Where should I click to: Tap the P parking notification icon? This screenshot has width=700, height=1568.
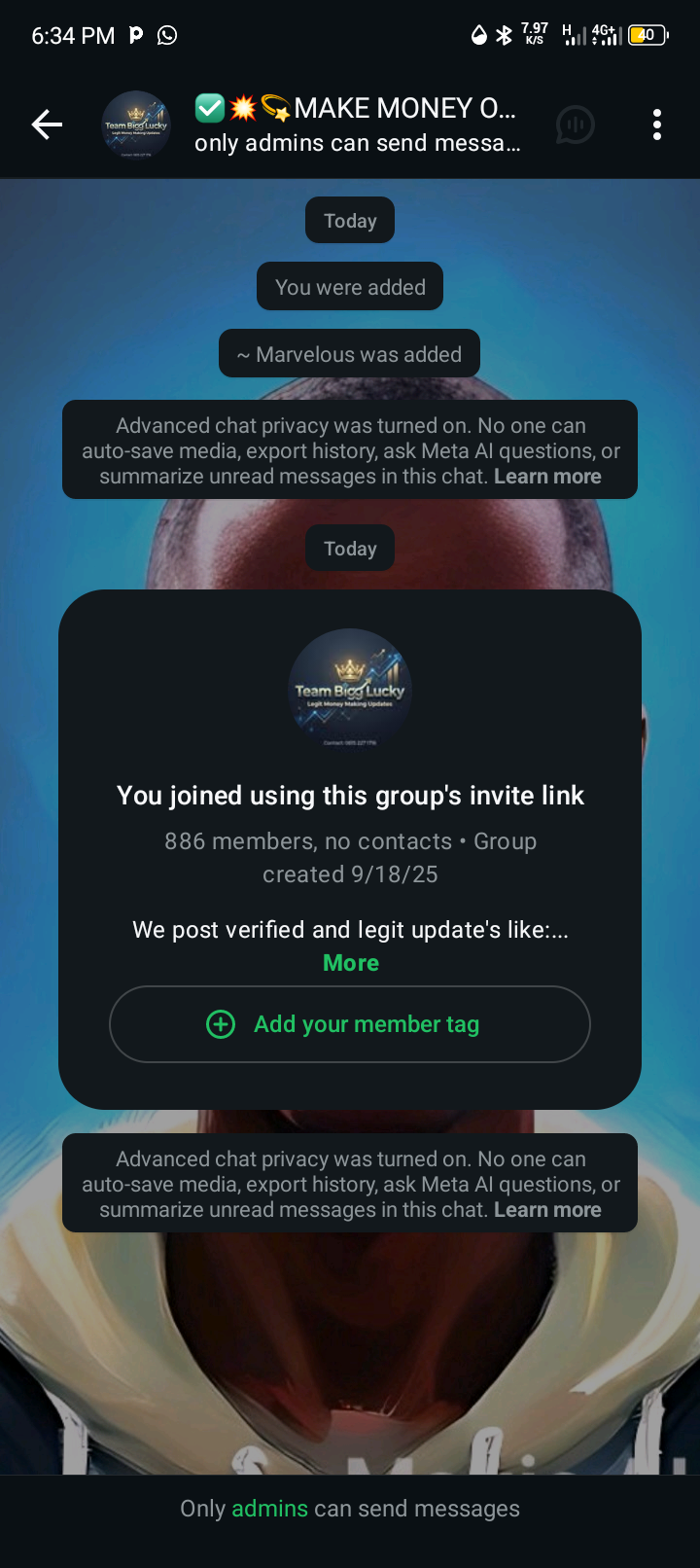coord(136,35)
